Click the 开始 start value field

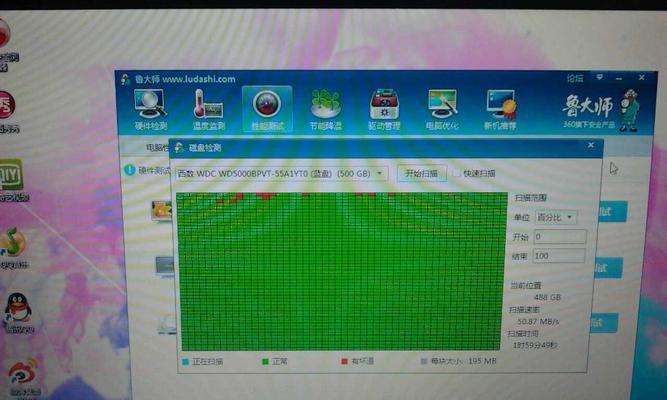click(560, 237)
